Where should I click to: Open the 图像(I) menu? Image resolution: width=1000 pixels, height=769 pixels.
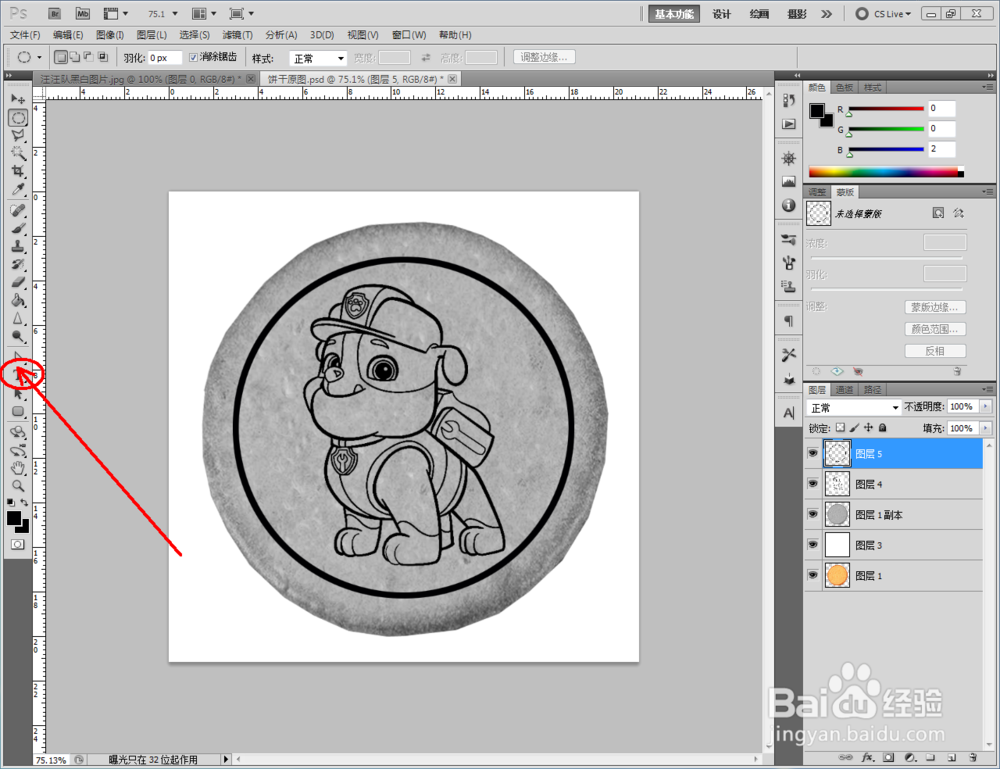point(110,34)
